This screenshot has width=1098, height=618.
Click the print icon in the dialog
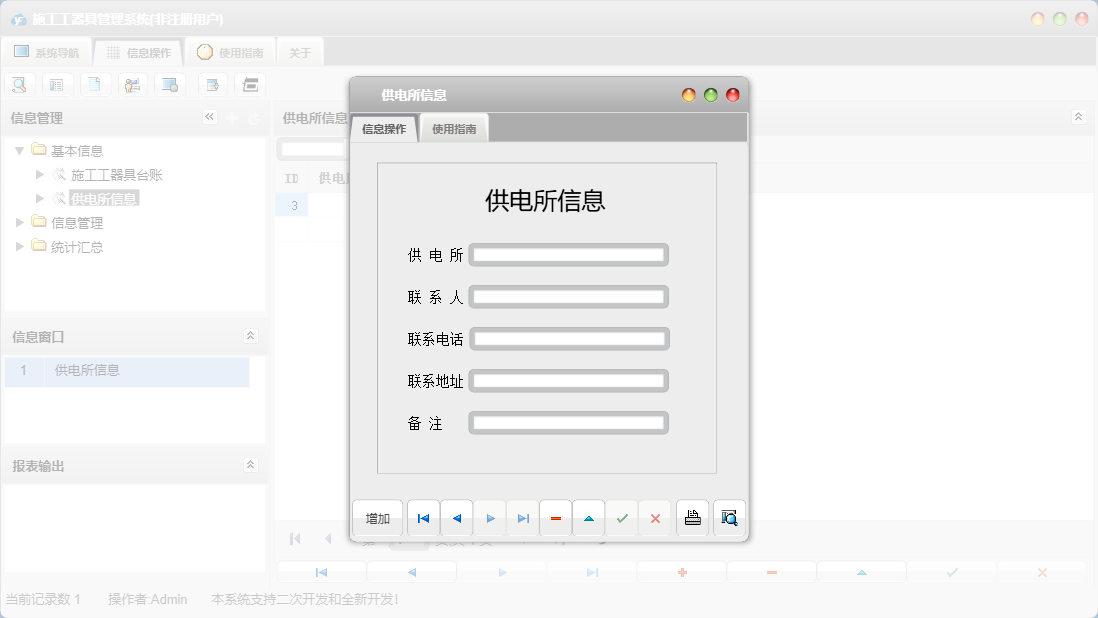692,518
